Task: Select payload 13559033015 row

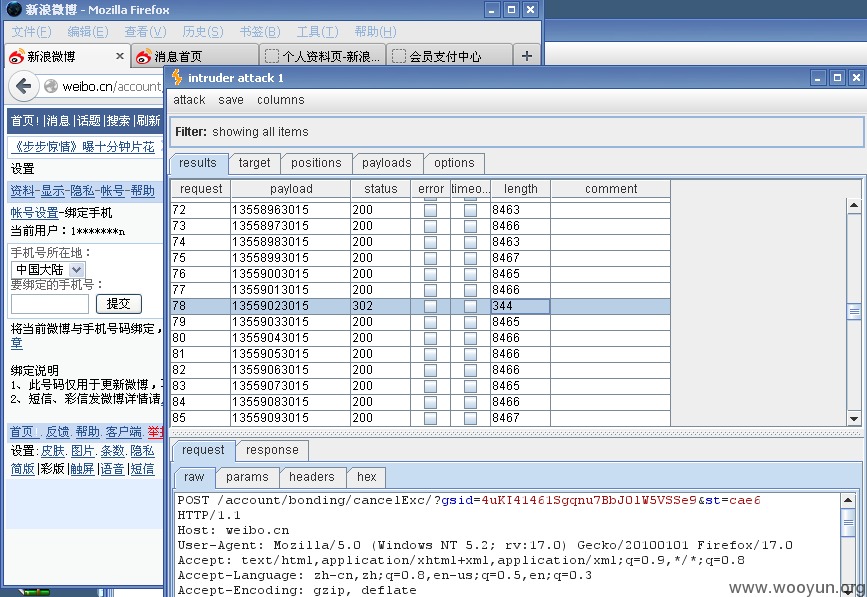Action: (420, 322)
